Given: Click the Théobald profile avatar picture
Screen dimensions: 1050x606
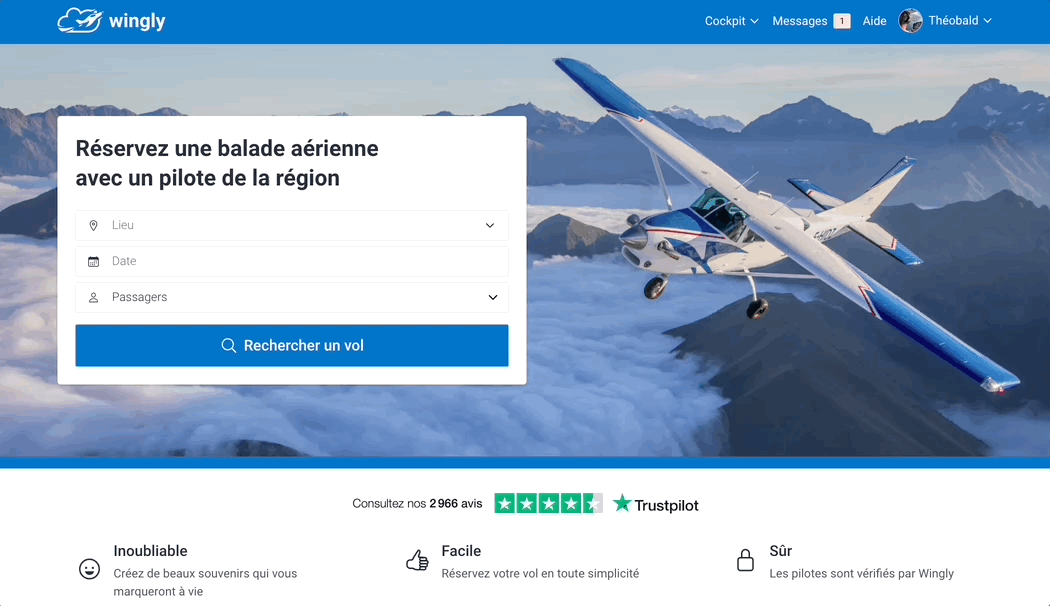Looking at the screenshot, I should pos(911,21).
